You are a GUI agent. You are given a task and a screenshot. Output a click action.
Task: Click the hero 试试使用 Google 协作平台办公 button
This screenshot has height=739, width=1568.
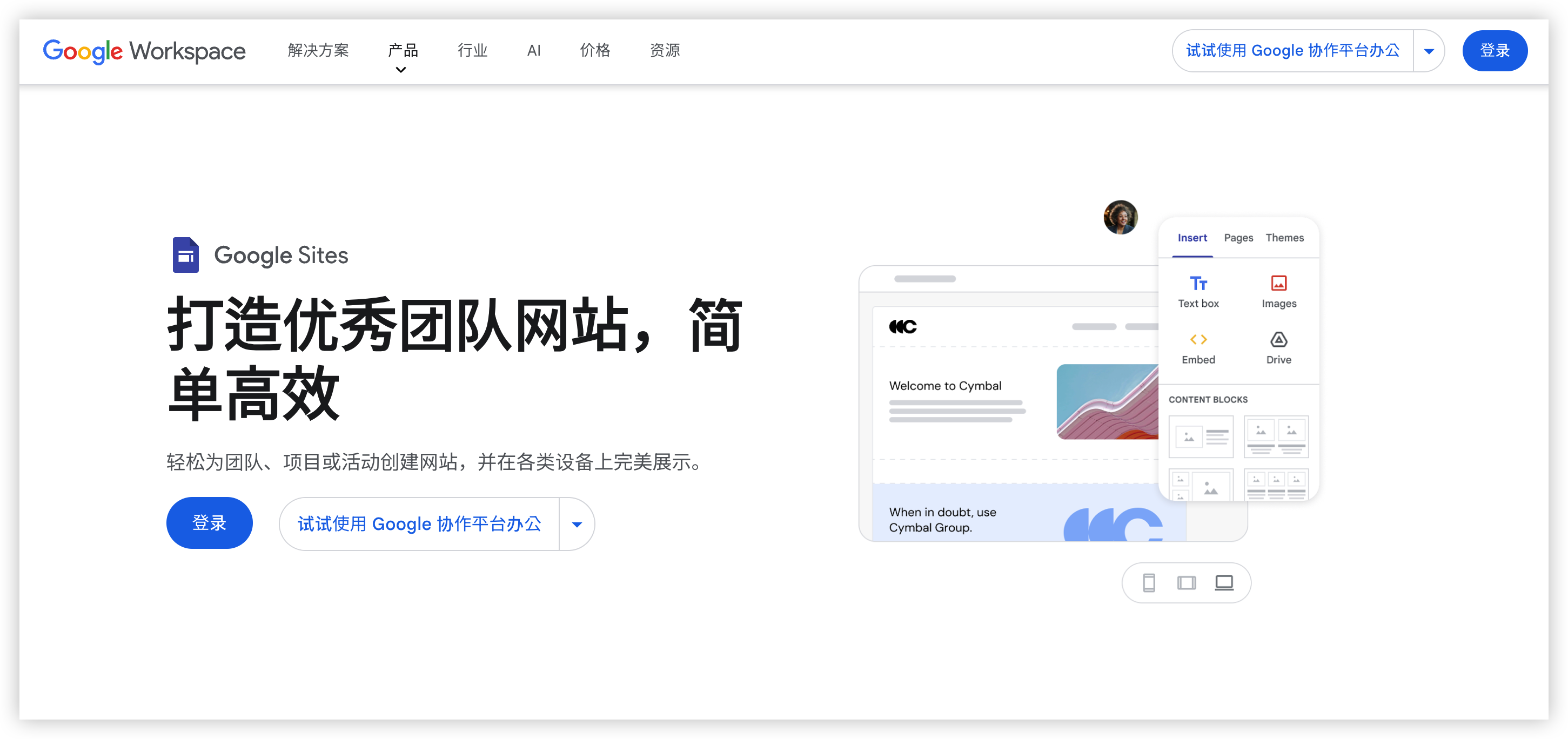click(419, 523)
